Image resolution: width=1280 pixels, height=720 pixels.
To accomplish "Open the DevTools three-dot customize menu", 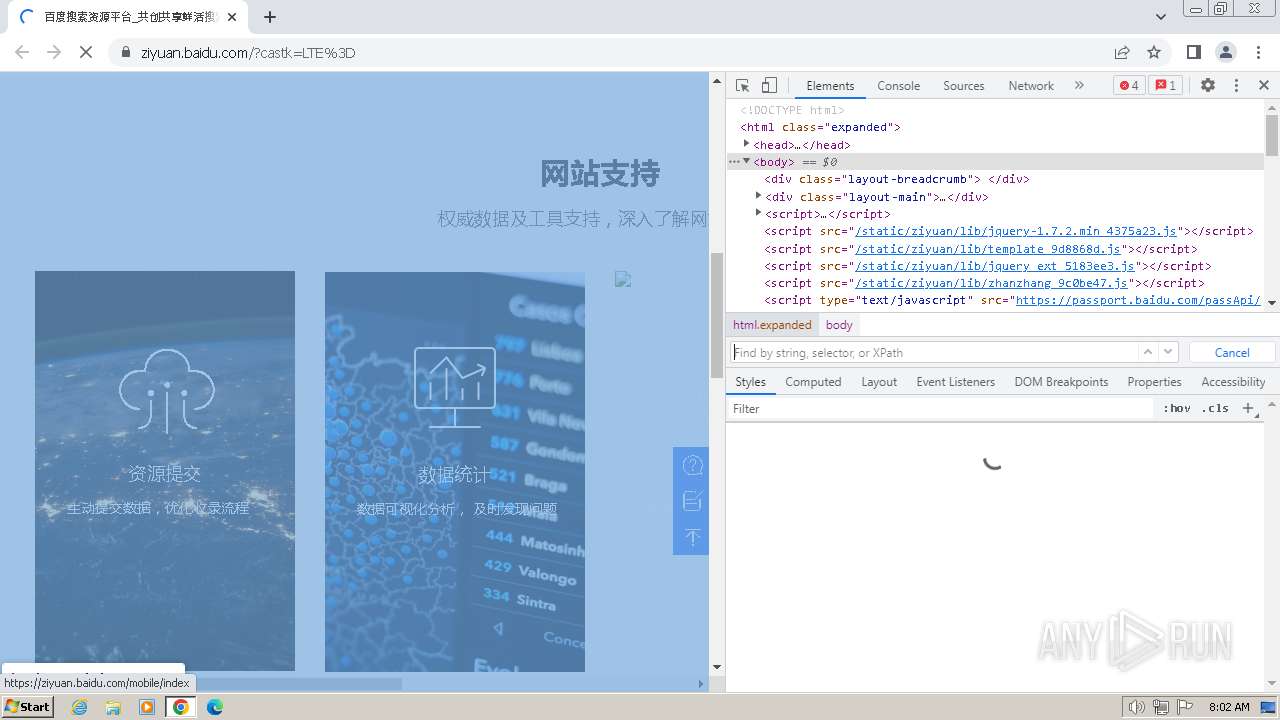I will tap(1236, 86).
